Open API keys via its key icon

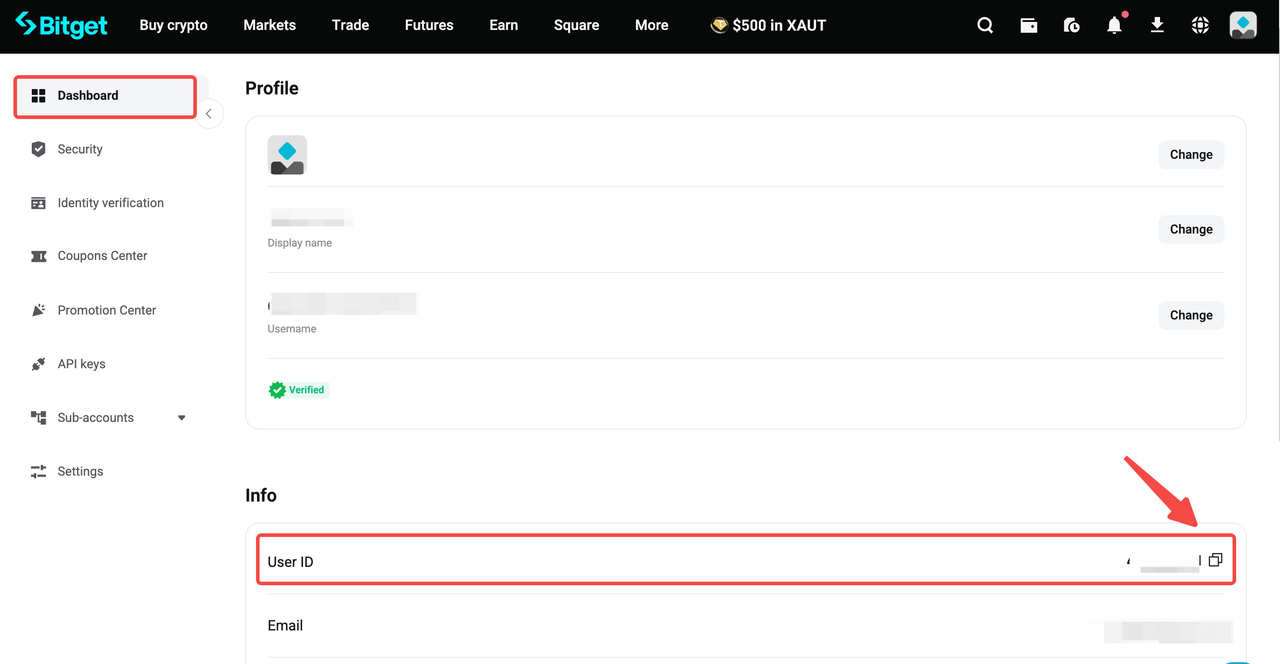(x=37, y=363)
